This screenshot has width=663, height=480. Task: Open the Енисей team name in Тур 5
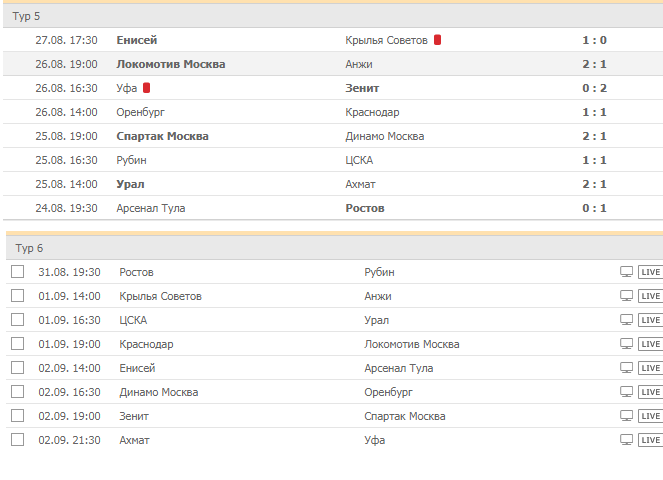point(137,40)
